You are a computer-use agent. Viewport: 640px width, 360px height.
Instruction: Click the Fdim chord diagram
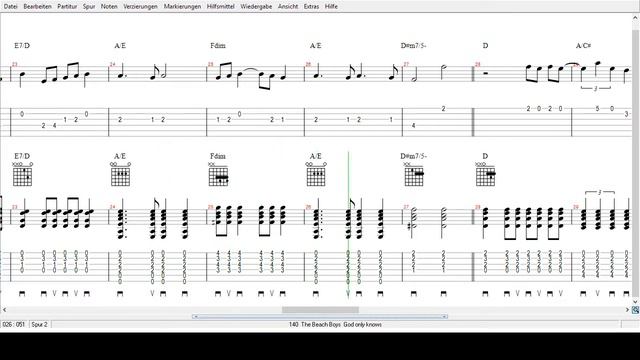(x=218, y=174)
